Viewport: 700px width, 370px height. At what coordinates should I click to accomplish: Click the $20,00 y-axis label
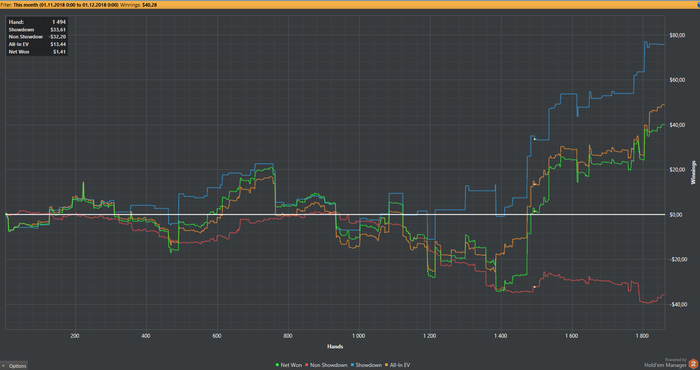point(677,170)
